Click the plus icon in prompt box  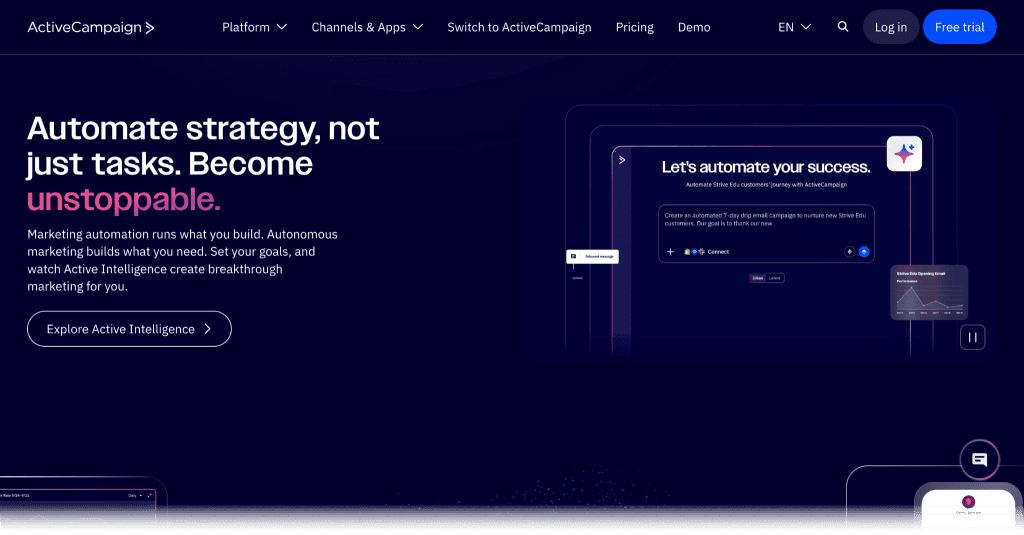(670, 251)
